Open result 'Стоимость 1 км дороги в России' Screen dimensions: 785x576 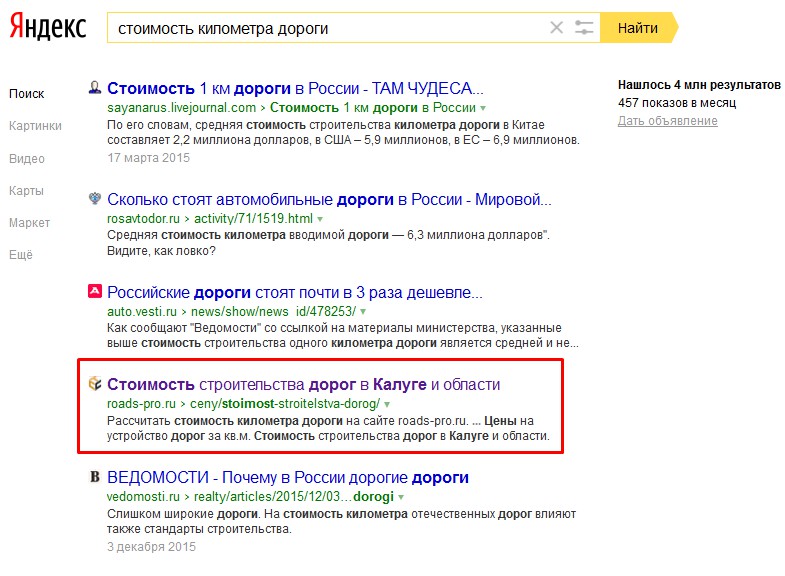click(x=295, y=89)
